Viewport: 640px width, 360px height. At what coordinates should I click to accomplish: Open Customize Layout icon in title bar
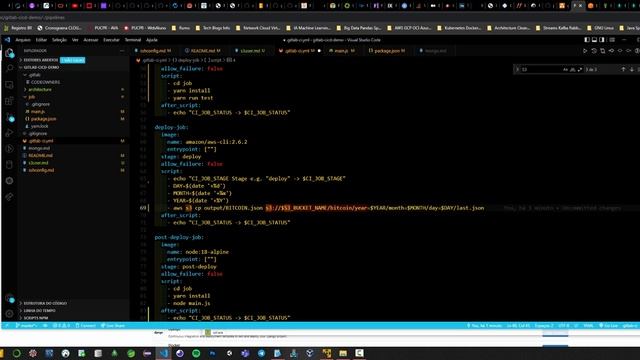click(x=612, y=40)
